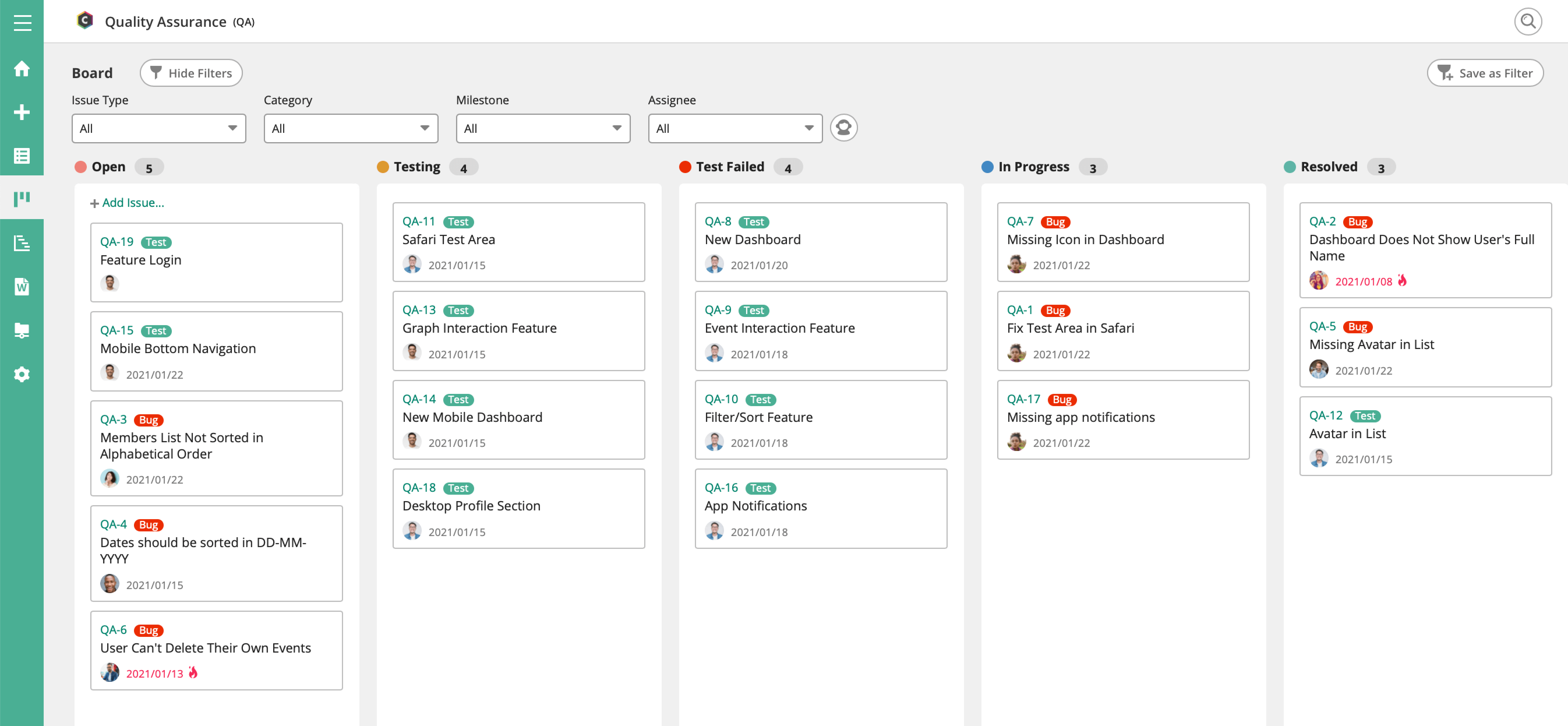Go to project Home icon

tap(22, 69)
